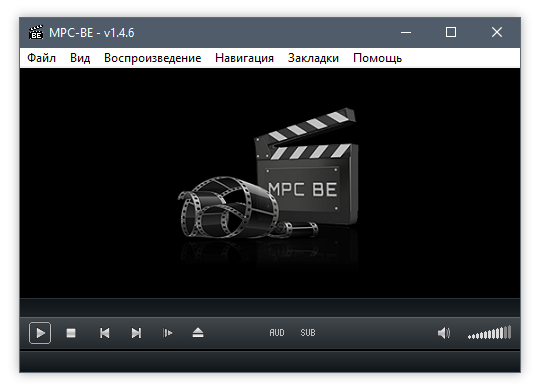Stop playback with the Stop button
The width and height of the screenshot is (540, 390).
(x=71, y=333)
